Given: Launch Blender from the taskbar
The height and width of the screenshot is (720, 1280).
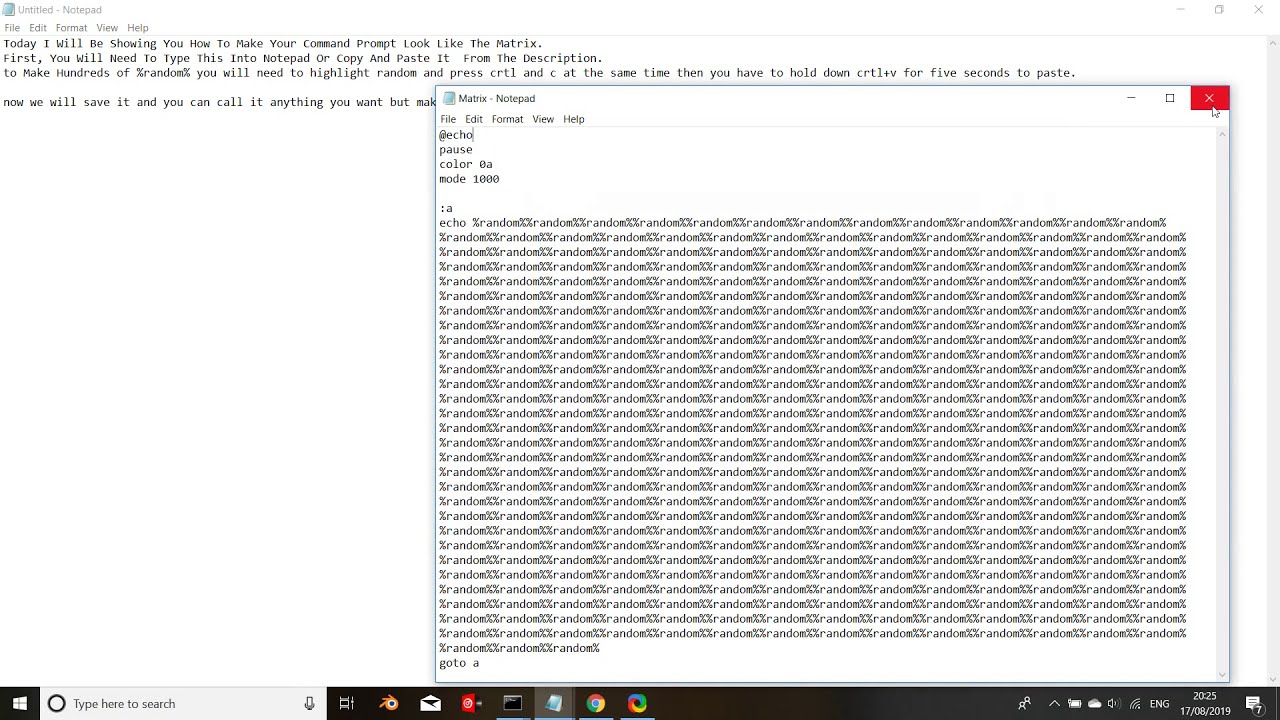Looking at the screenshot, I should (389, 703).
